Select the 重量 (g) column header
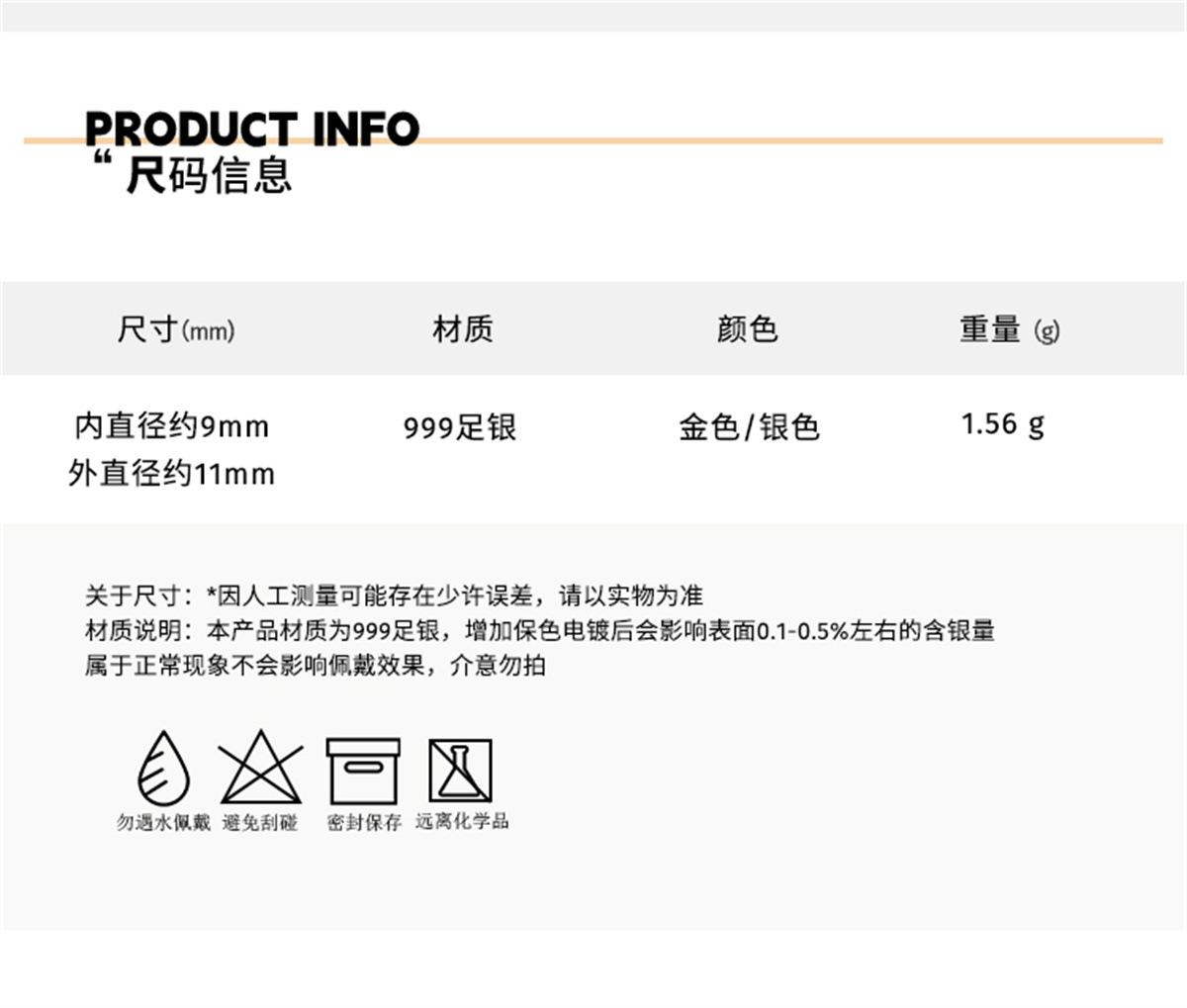1187x1008 pixels. tap(1009, 328)
